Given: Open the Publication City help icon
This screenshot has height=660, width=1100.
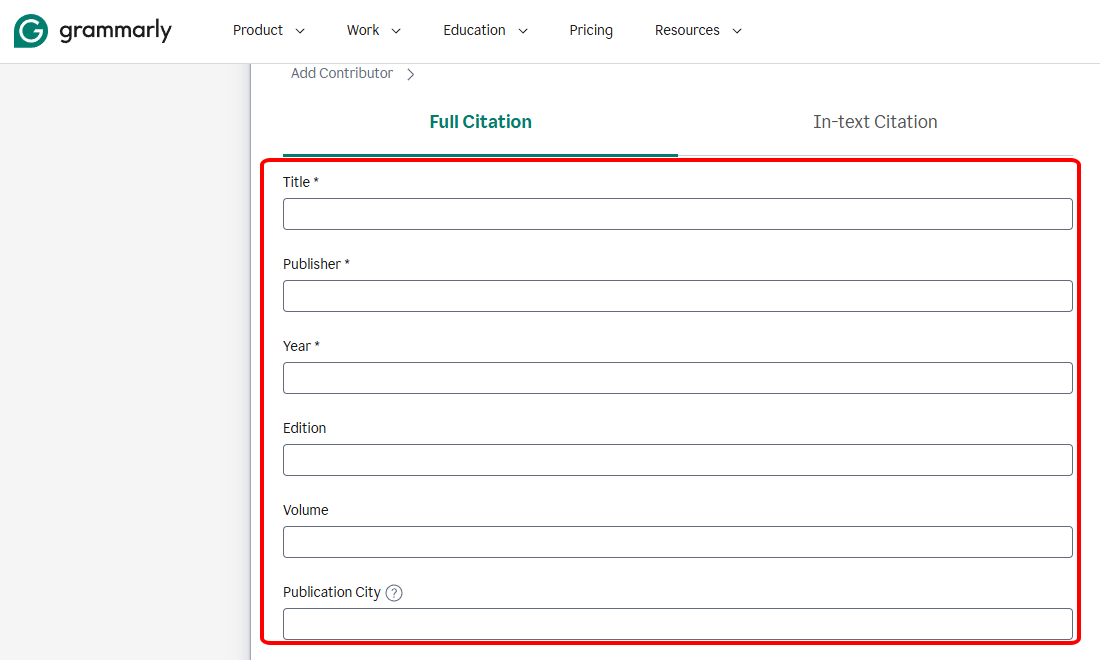Looking at the screenshot, I should 394,593.
